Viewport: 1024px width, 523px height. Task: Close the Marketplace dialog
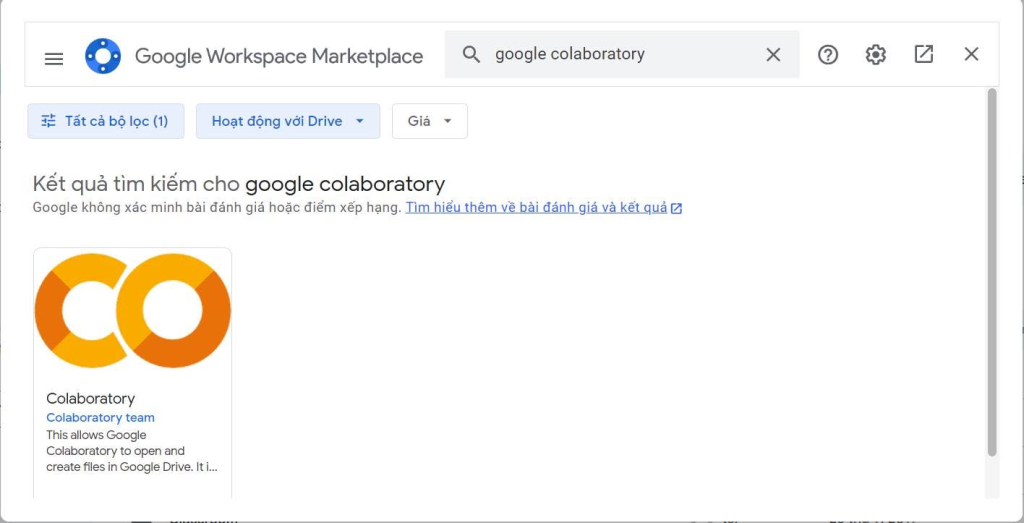(971, 54)
